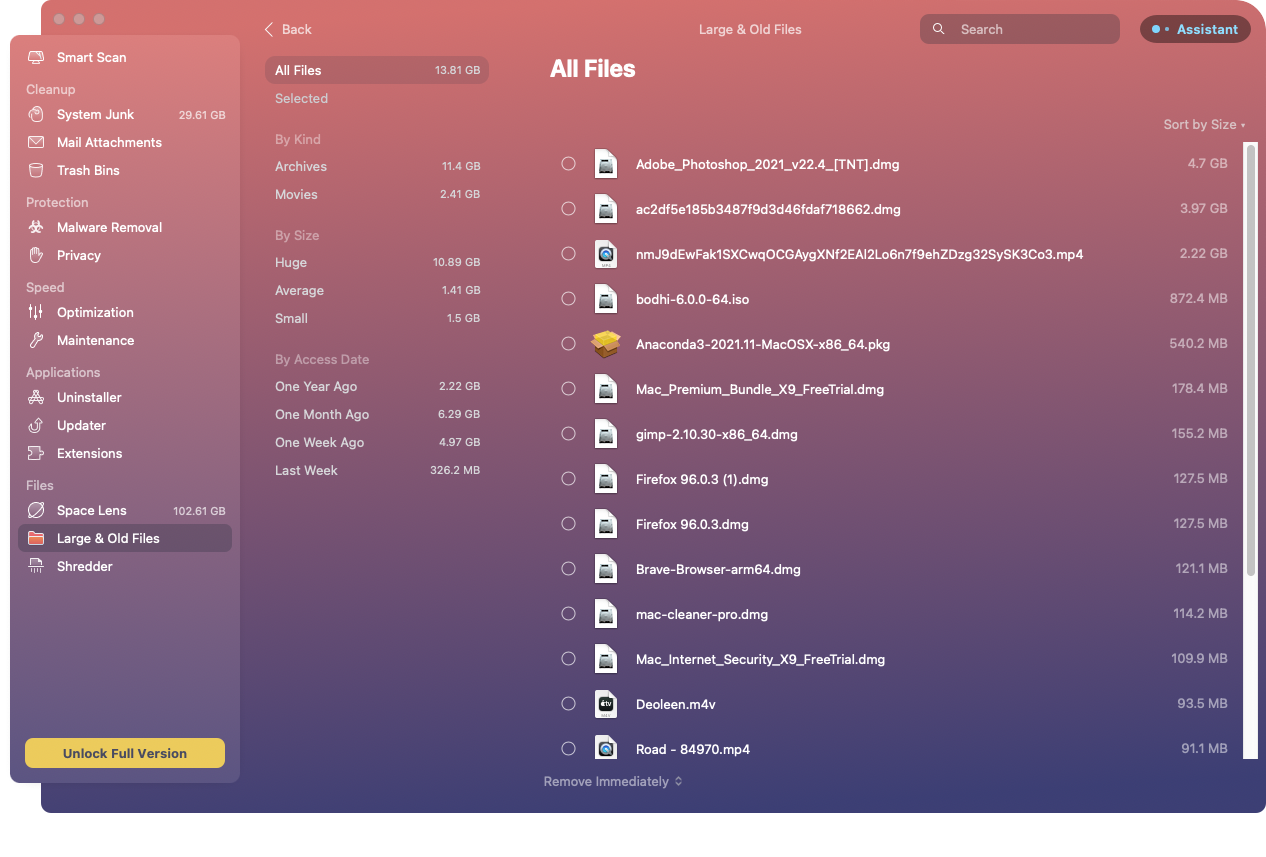
Task: Filter by Small size
Action: [x=377, y=319]
